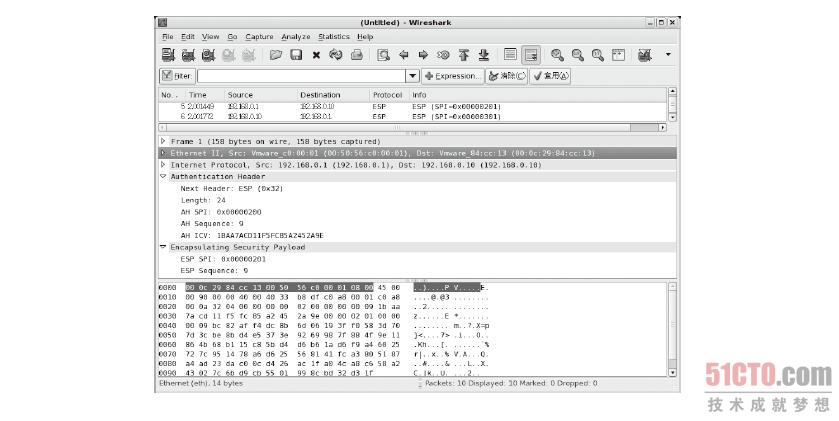
Task: Print packets with printer icon
Action: 357,55
